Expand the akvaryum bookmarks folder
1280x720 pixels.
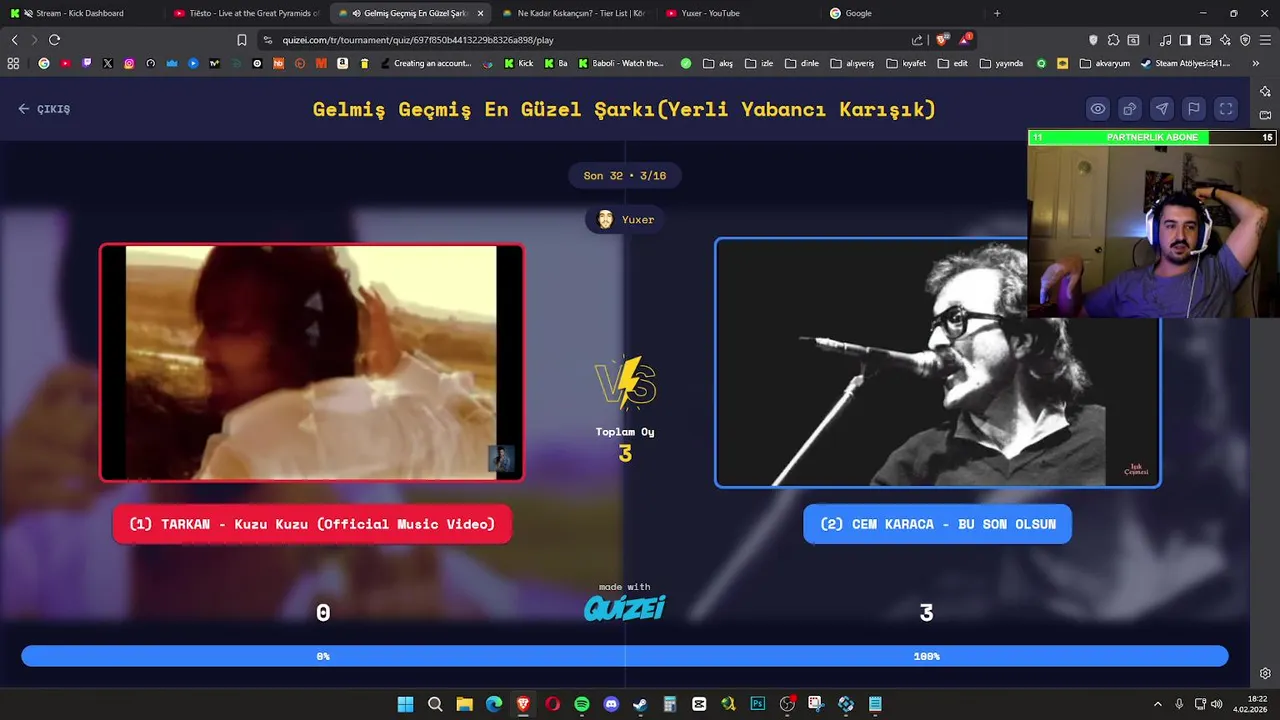pos(1104,63)
